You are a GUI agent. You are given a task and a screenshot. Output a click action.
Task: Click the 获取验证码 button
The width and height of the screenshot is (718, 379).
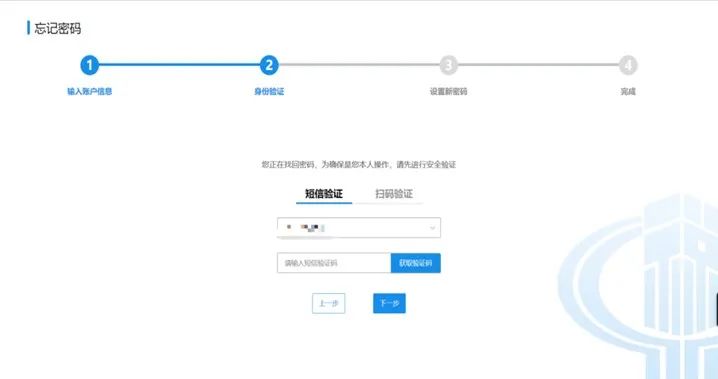(416, 263)
